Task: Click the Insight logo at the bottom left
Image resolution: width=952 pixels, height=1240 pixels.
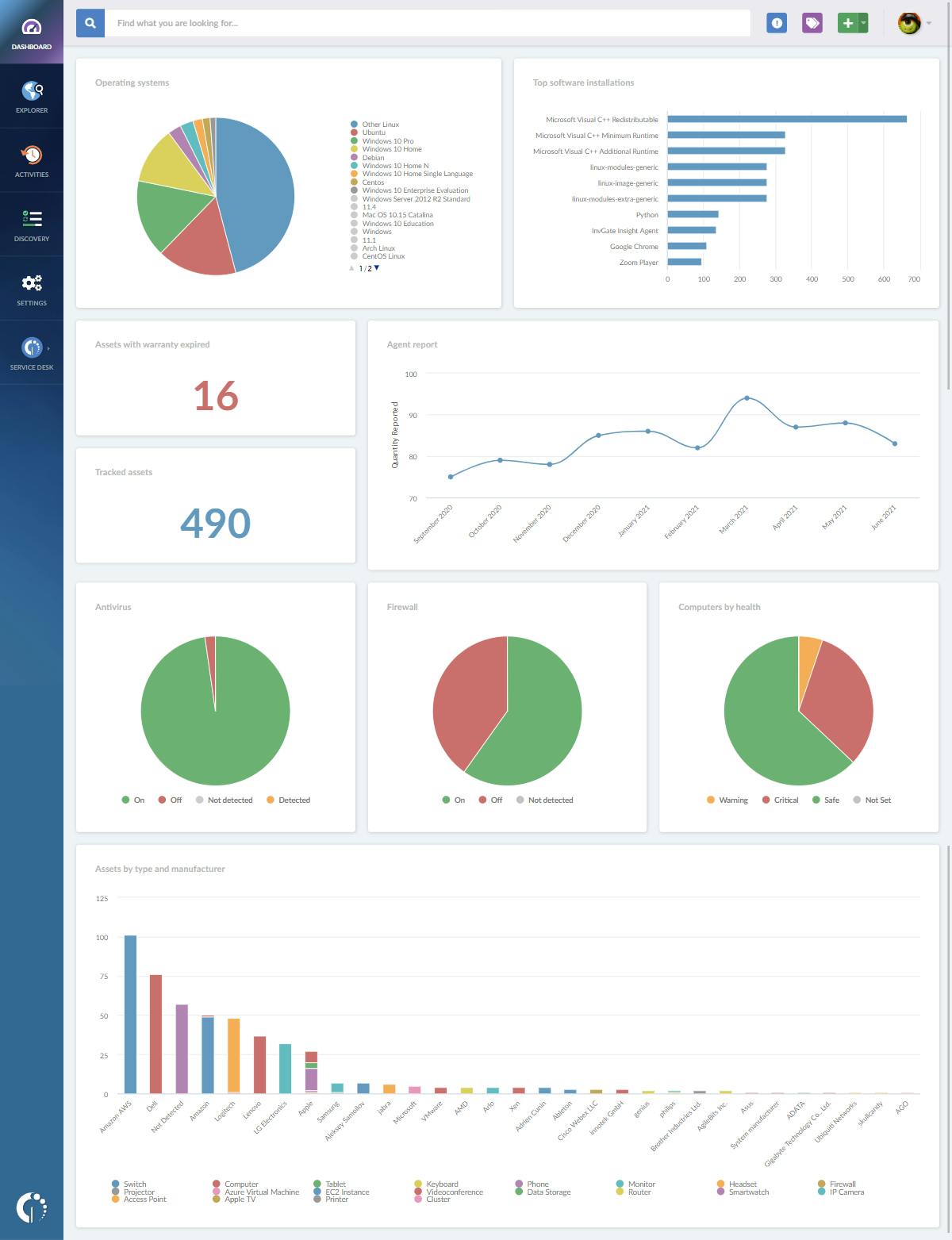Action: (32, 1207)
